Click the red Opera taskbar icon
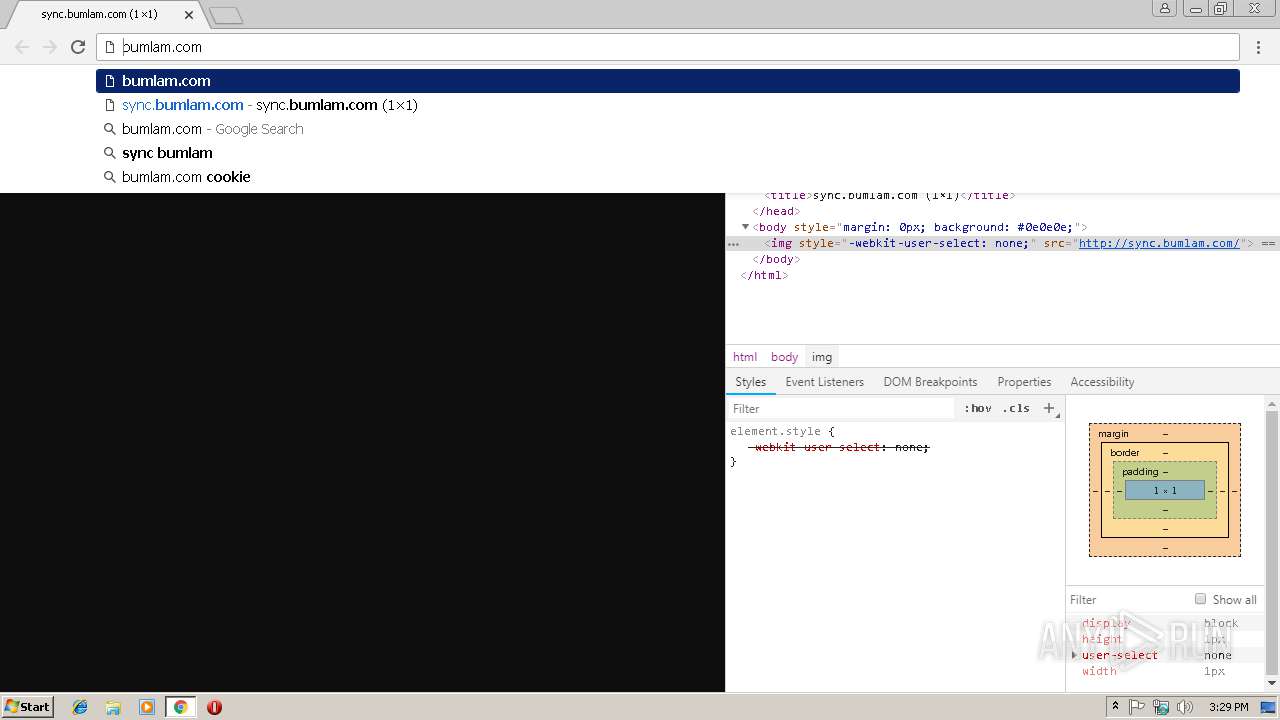 pyautogui.click(x=214, y=707)
